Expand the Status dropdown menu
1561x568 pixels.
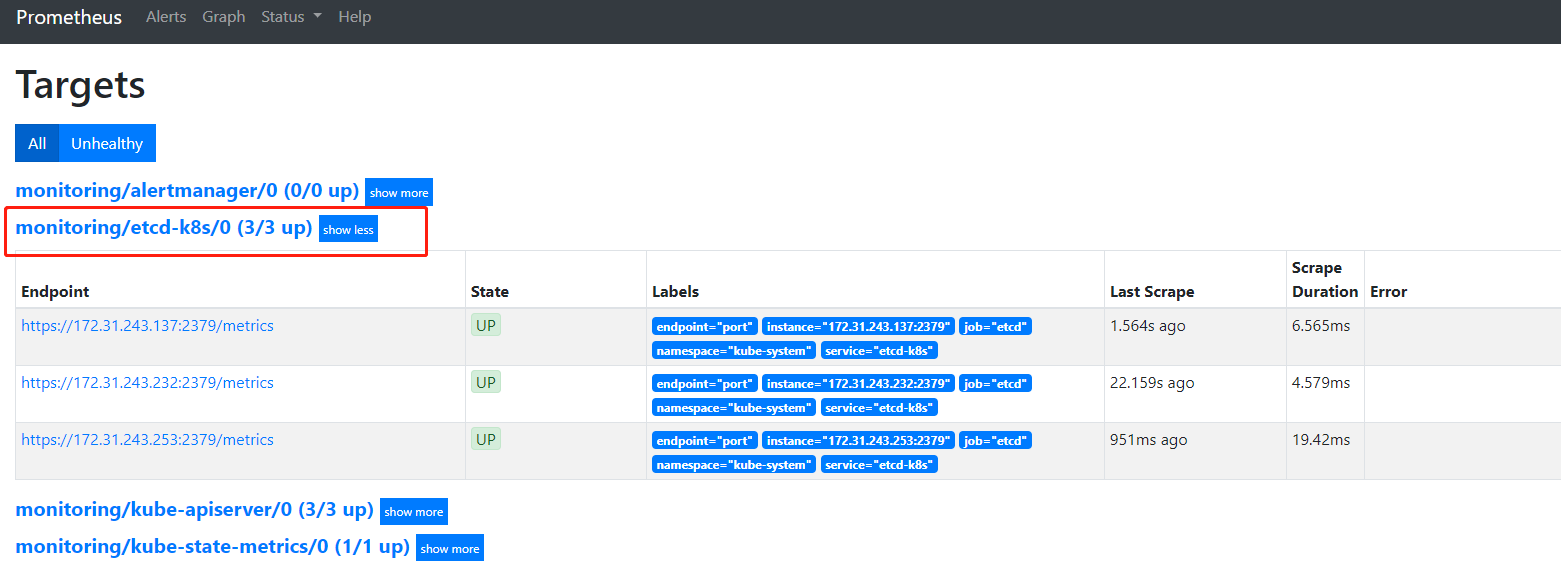click(x=291, y=17)
